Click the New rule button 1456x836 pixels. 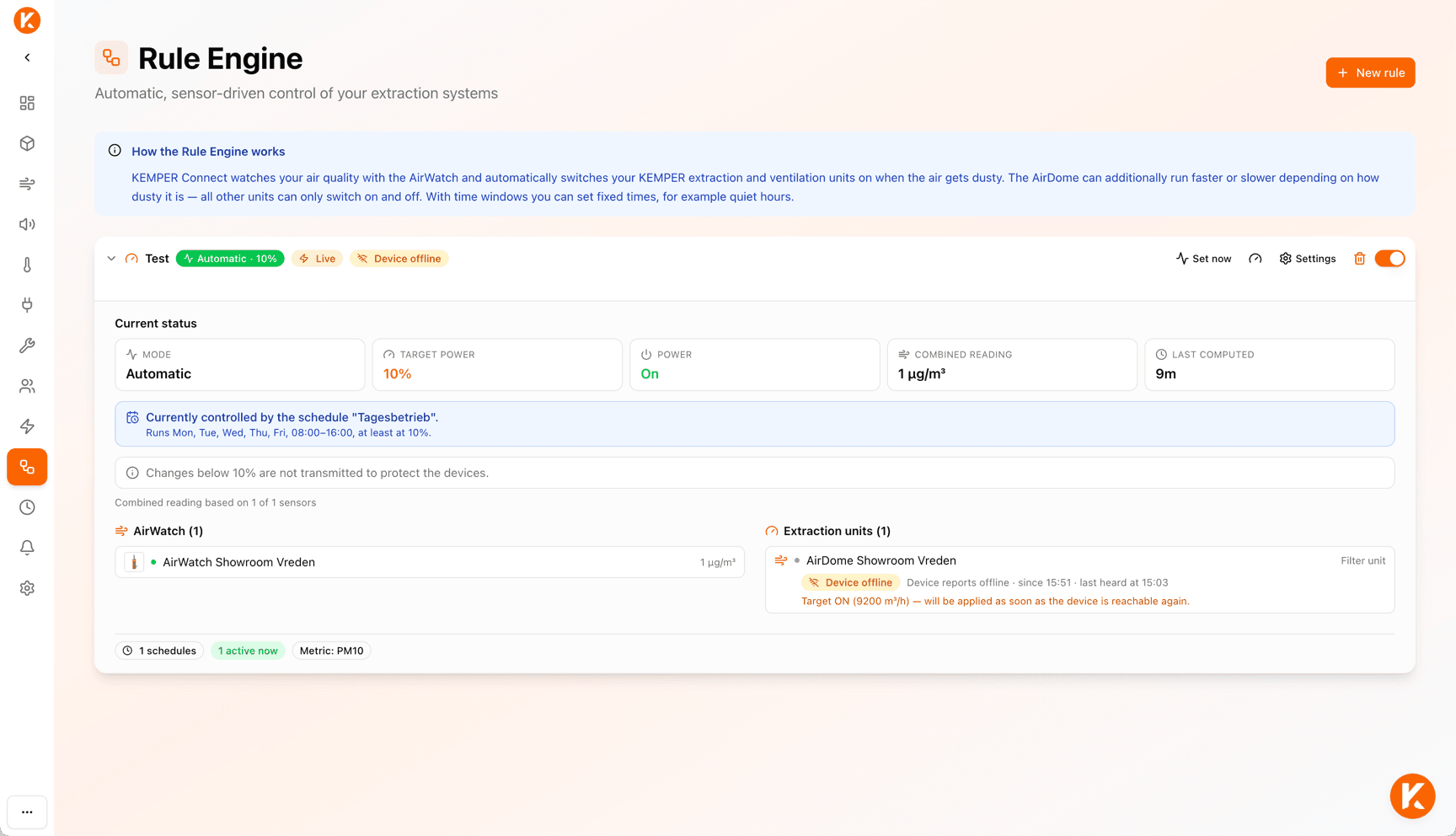1370,72
